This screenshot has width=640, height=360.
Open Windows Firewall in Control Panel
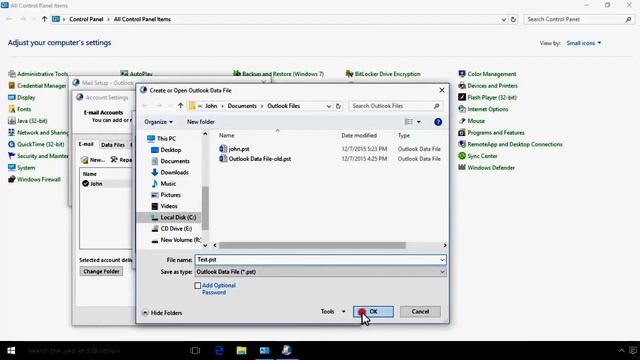(x=34, y=179)
